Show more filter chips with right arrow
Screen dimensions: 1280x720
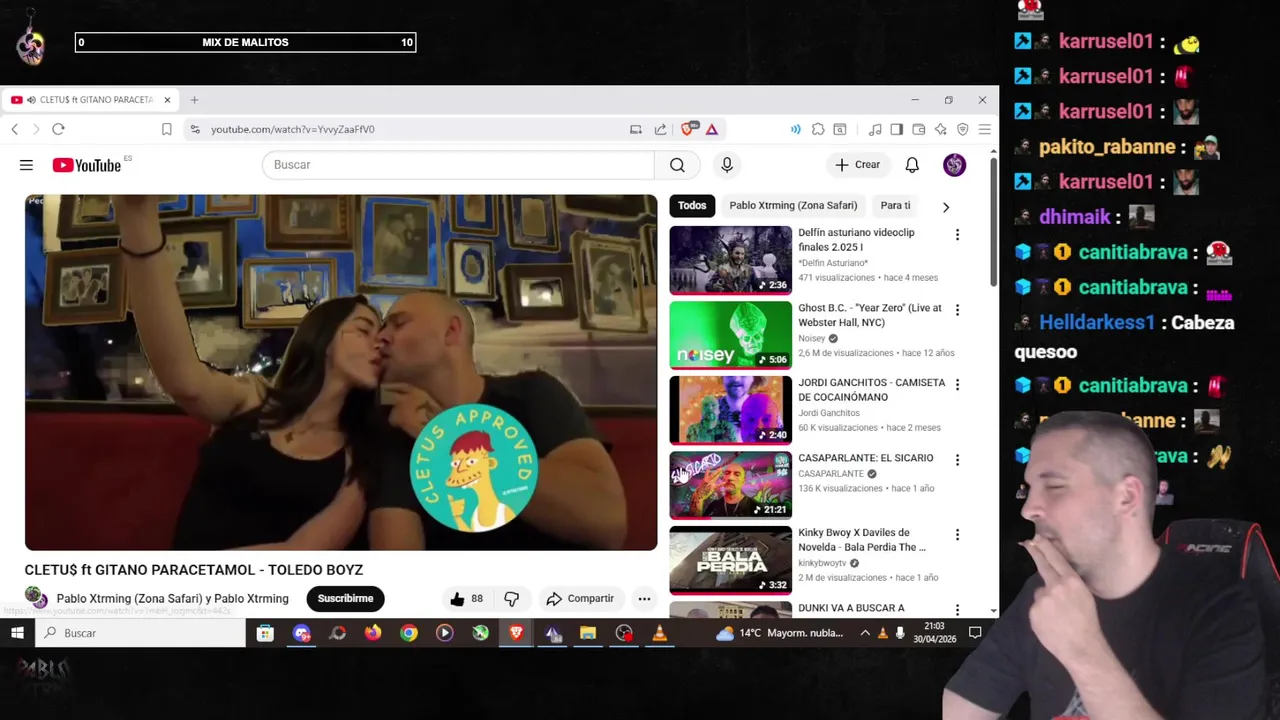coord(946,206)
